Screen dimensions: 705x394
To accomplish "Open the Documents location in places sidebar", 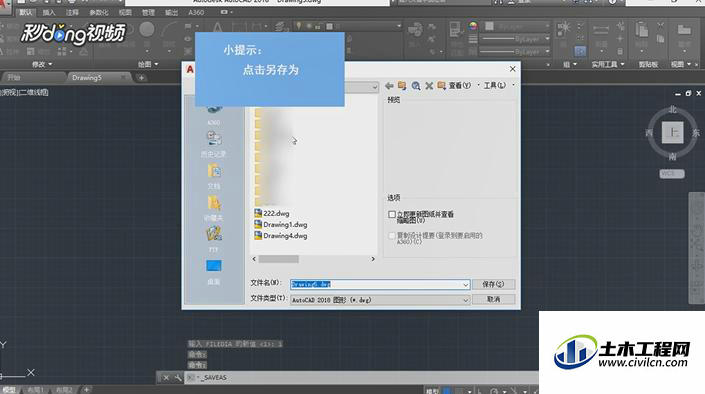I will click(x=214, y=176).
